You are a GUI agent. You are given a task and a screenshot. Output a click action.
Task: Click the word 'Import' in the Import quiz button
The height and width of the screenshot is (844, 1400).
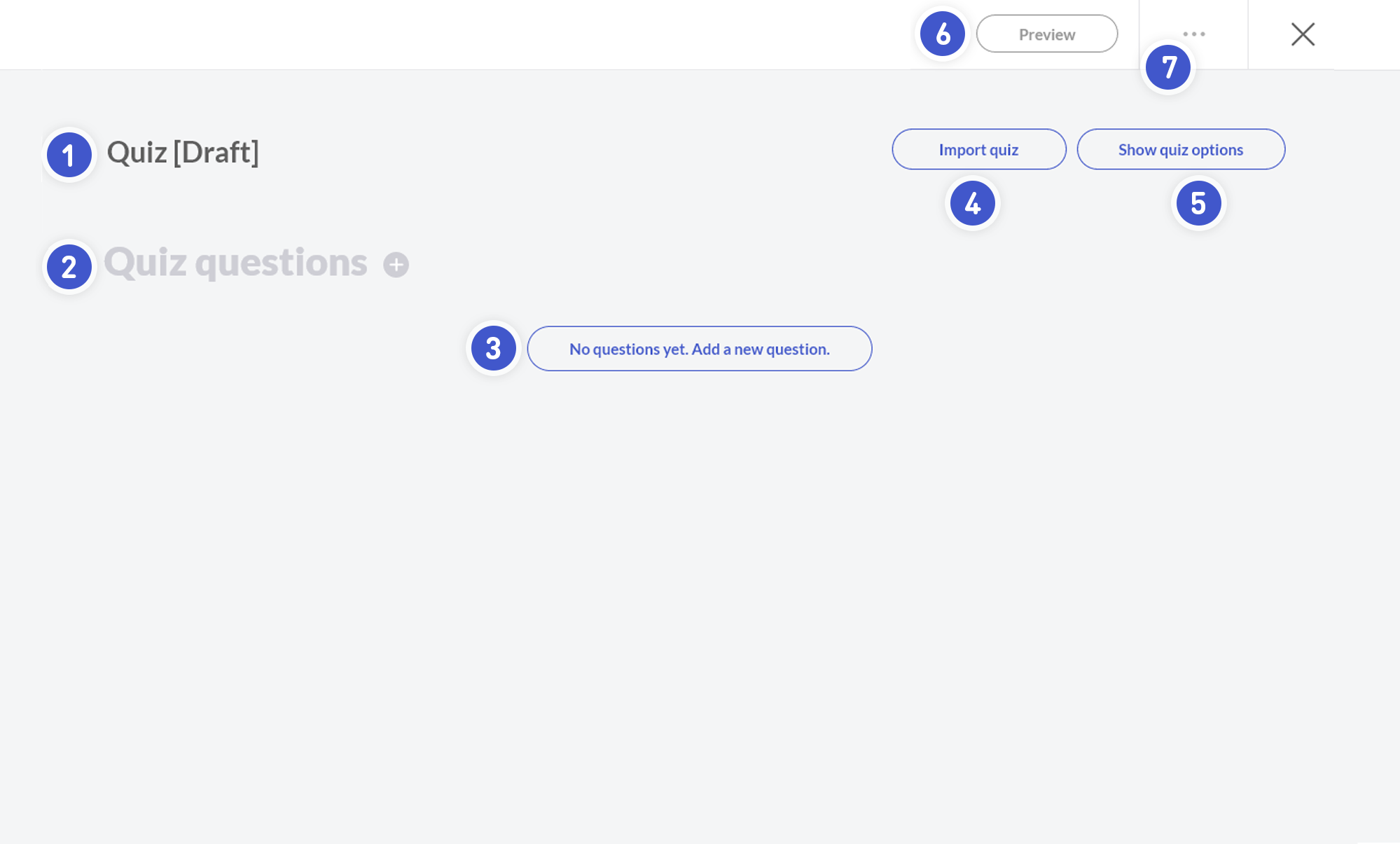[962, 150]
